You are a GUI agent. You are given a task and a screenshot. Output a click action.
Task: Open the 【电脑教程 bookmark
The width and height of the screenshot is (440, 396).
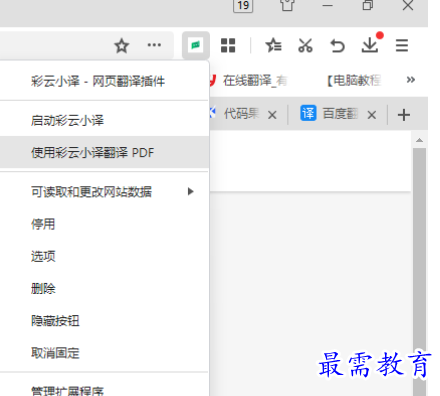tap(355, 80)
